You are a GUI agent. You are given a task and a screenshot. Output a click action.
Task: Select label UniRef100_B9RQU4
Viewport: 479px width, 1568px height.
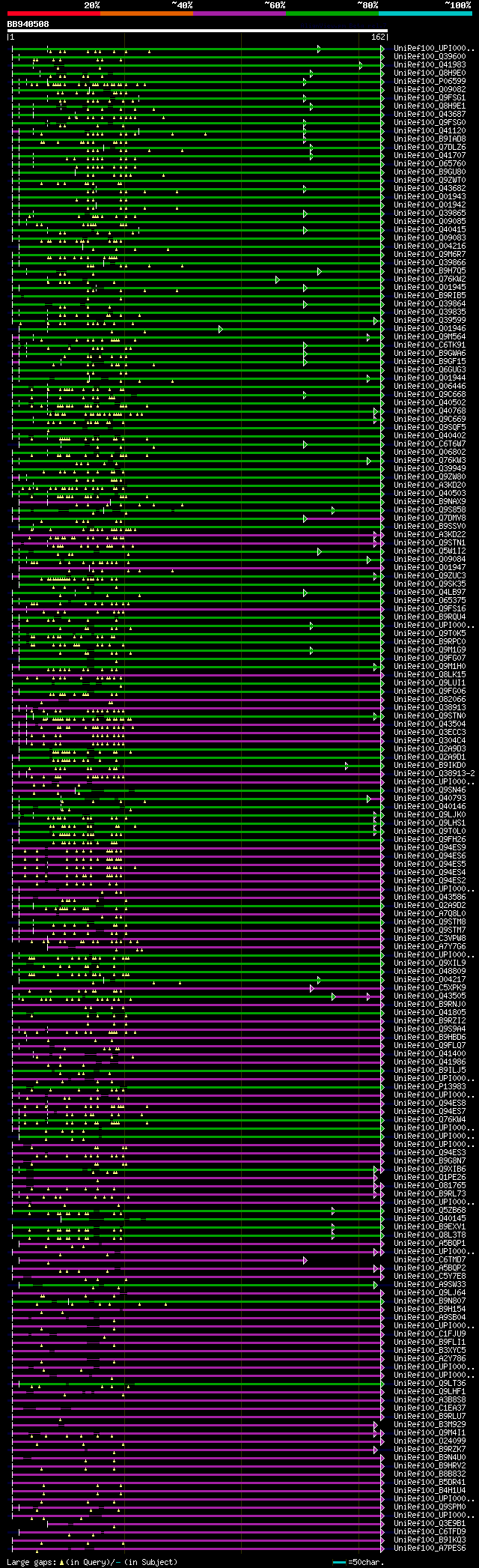click(430, 617)
